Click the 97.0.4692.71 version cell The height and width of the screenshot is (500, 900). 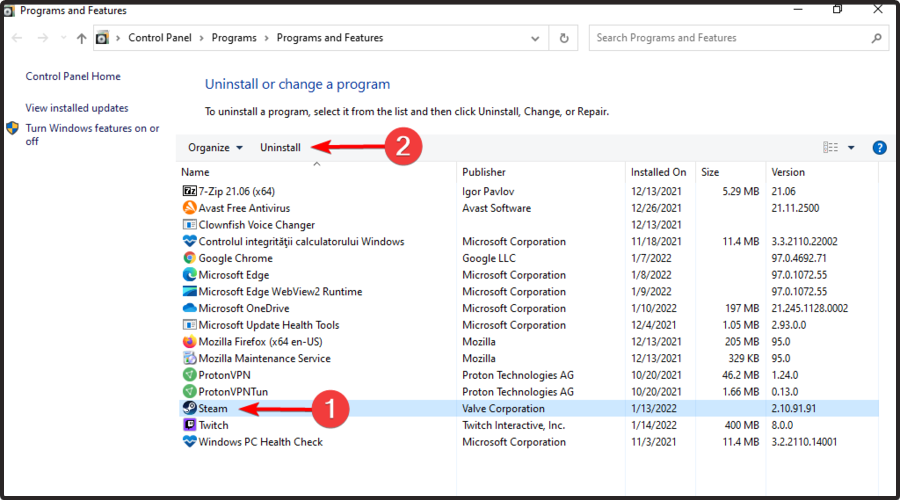pos(799,258)
